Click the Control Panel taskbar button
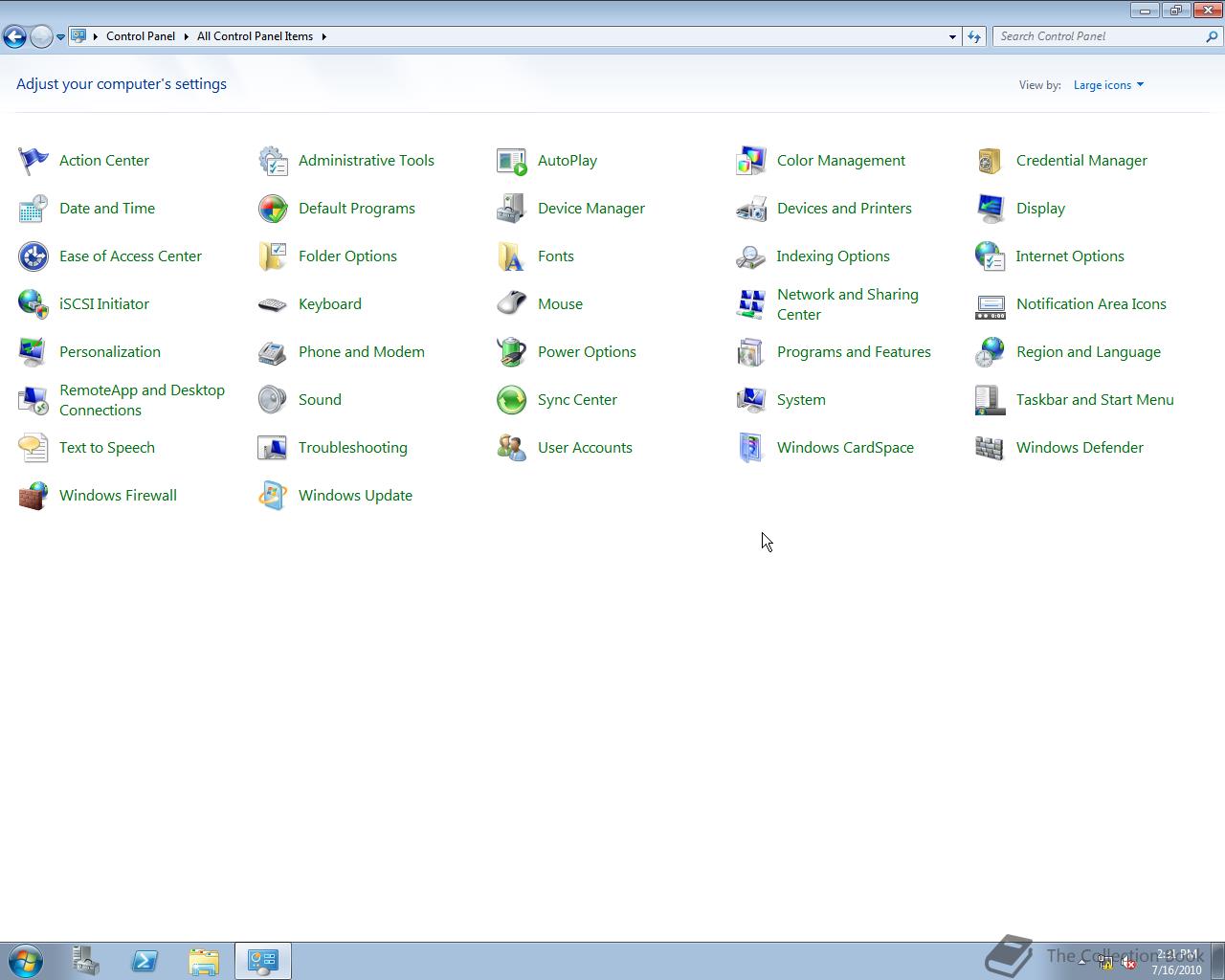This screenshot has height=980, width=1225. click(263, 961)
